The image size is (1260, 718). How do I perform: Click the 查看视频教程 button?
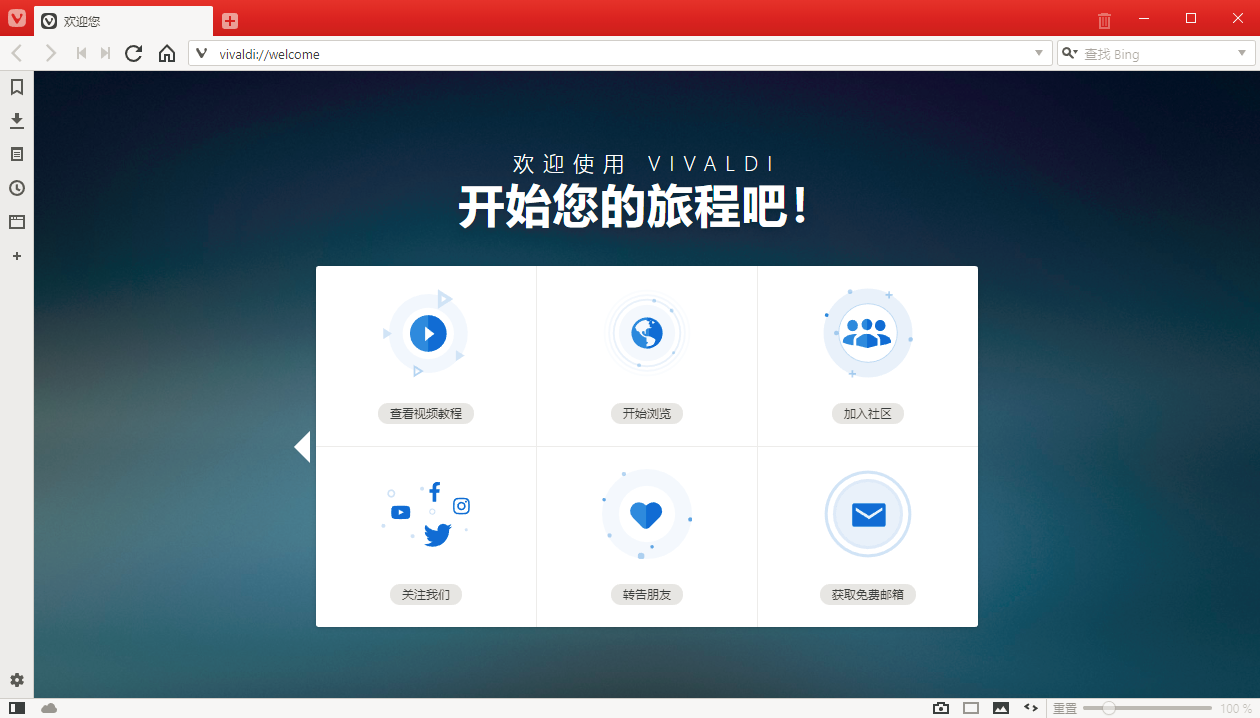[426, 413]
